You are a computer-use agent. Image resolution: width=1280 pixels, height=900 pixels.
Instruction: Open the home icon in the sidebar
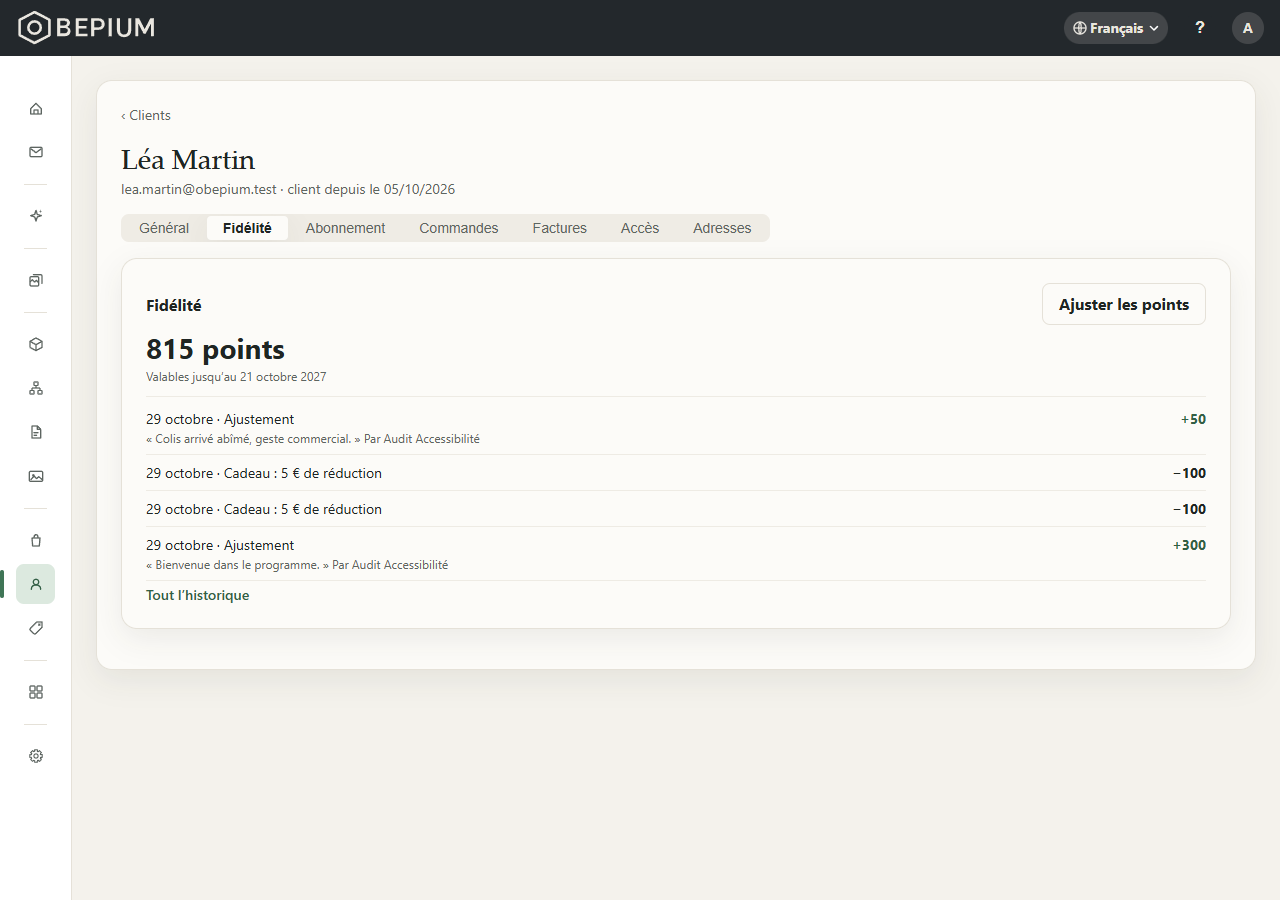pyautogui.click(x=36, y=108)
